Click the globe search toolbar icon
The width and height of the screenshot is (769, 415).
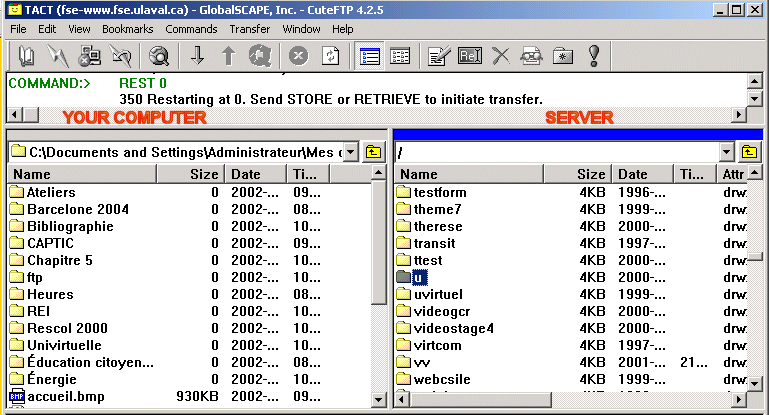click(158, 56)
